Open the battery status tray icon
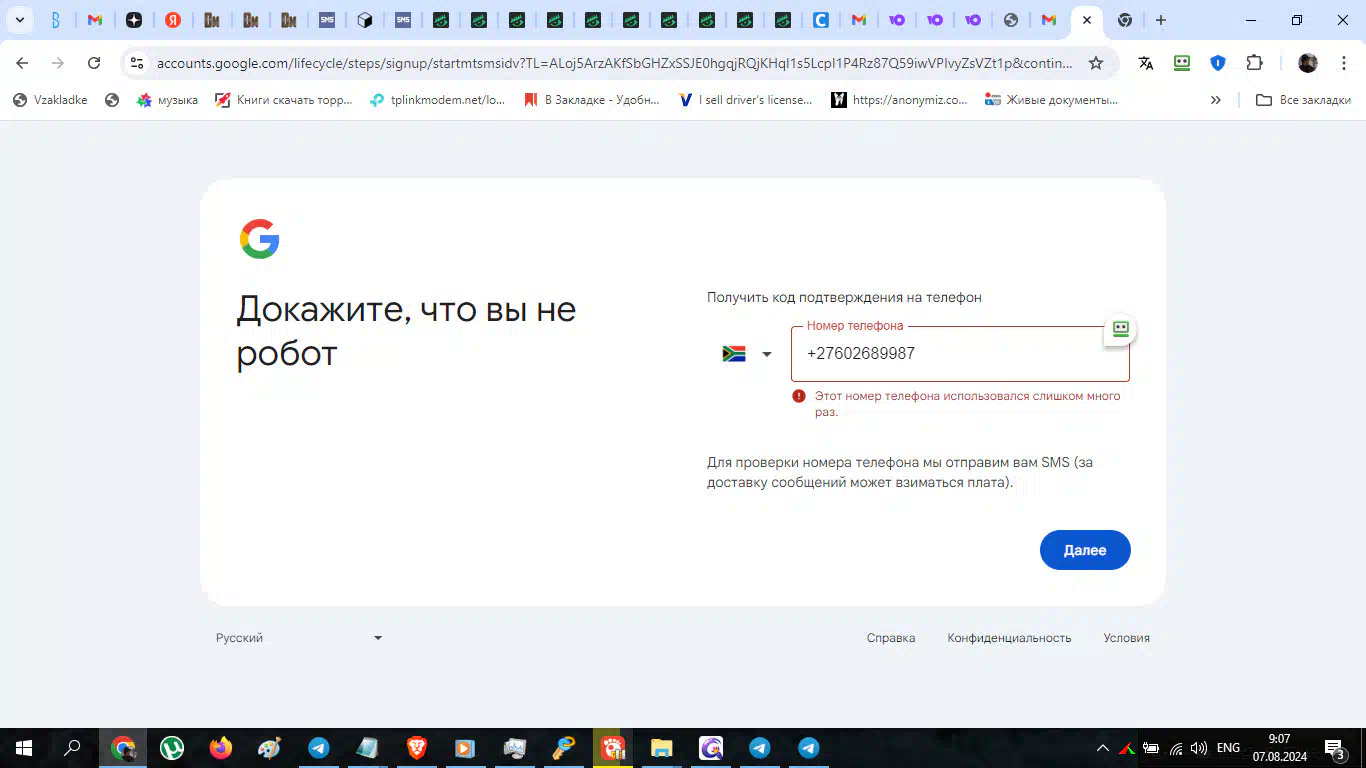This screenshot has width=1366, height=768. click(x=1151, y=748)
